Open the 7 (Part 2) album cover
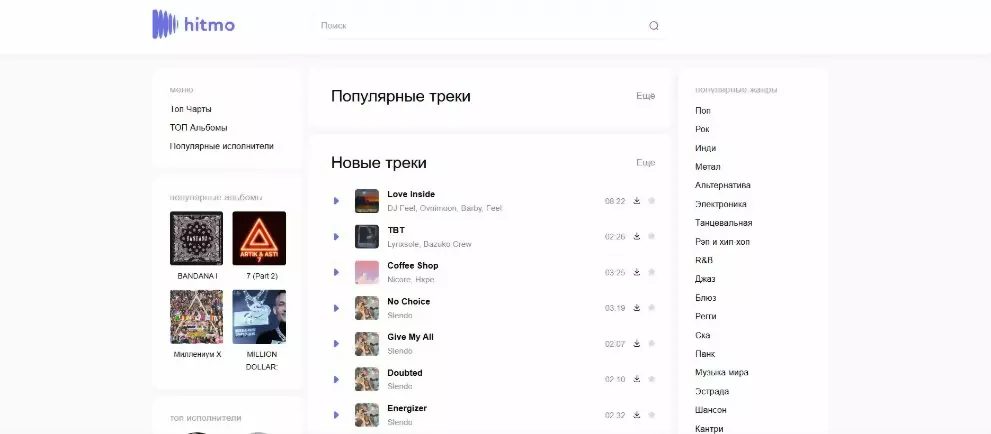The width and height of the screenshot is (991, 434). point(259,238)
